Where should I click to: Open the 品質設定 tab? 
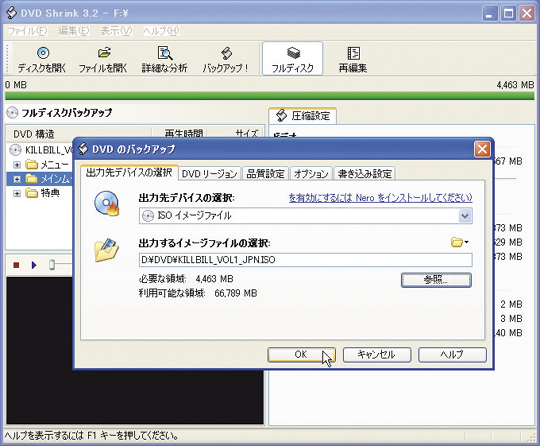point(266,174)
